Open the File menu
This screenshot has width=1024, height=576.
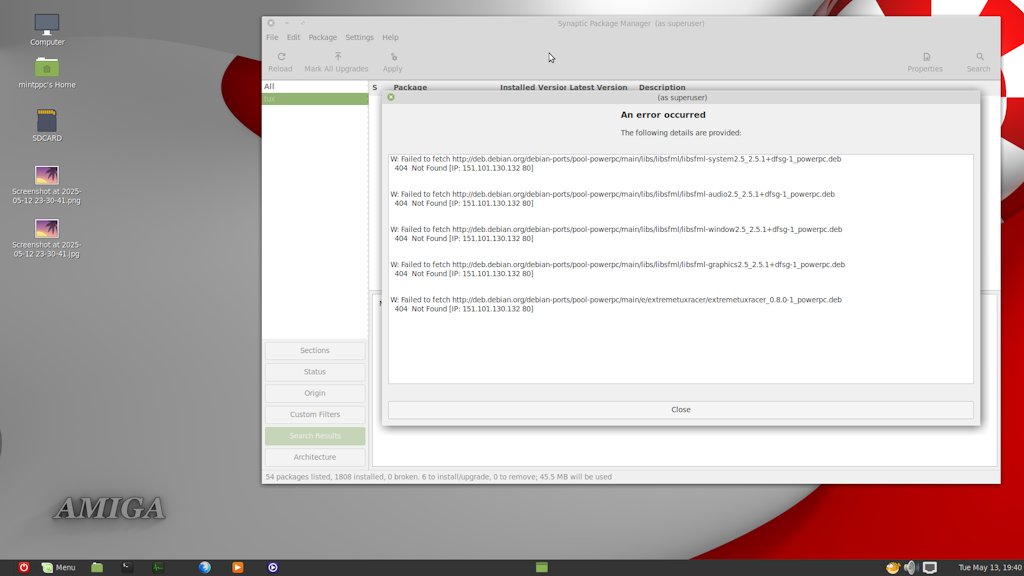click(272, 38)
